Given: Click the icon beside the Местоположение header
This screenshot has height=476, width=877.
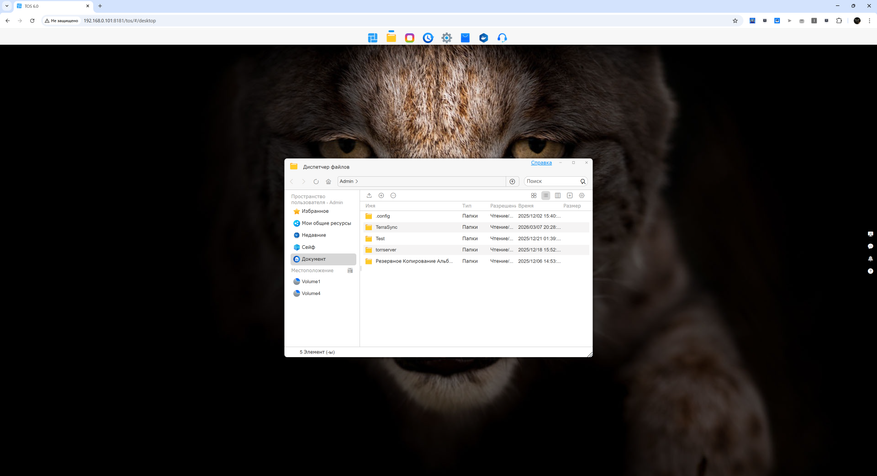Looking at the screenshot, I should click(x=350, y=270).
